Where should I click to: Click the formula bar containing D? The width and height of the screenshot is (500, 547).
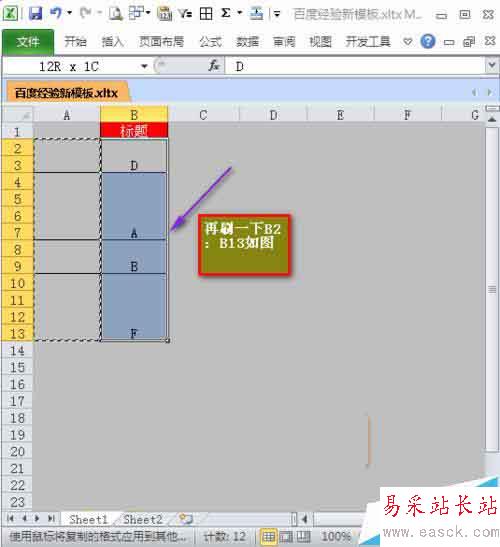click(x=356, y=66)
